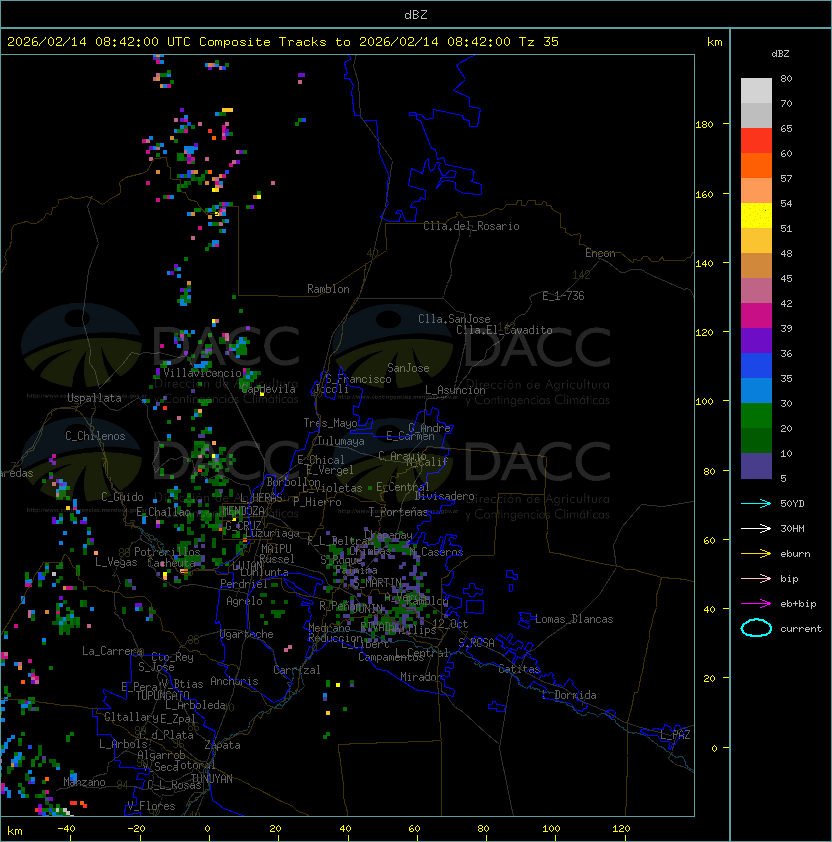Click the '180' tick on vertical axis

click(x=704, y=125)
